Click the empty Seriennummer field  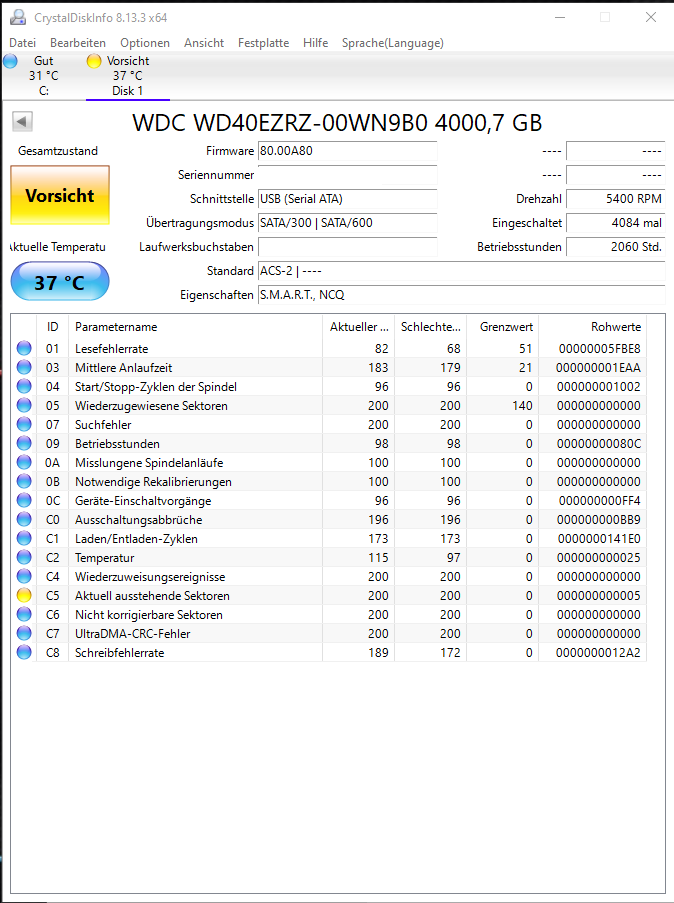click(347, 175)
